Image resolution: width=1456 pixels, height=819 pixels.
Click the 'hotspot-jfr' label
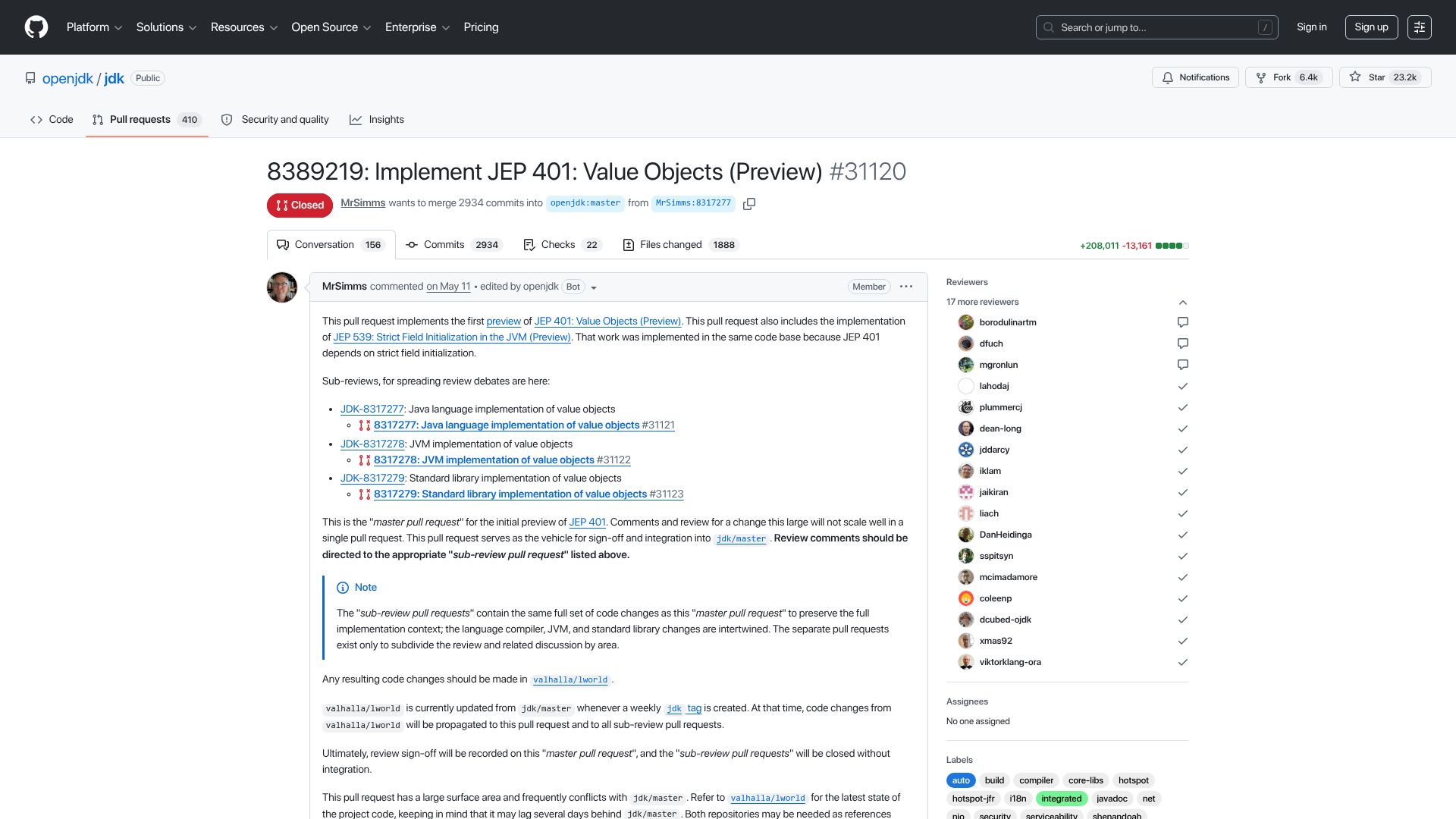tap(973, 799)
